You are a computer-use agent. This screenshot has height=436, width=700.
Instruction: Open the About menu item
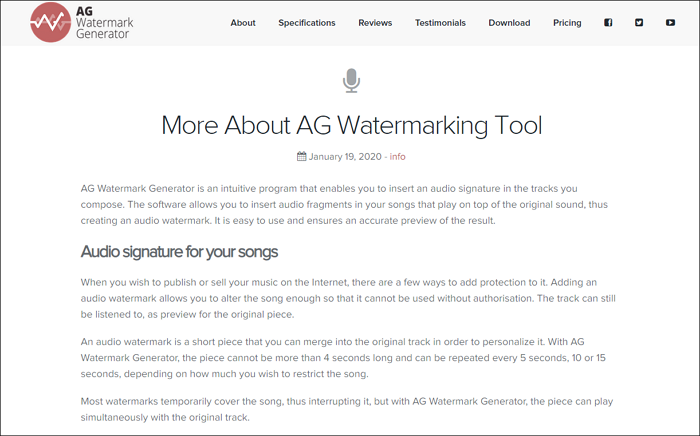pos(243,23)
